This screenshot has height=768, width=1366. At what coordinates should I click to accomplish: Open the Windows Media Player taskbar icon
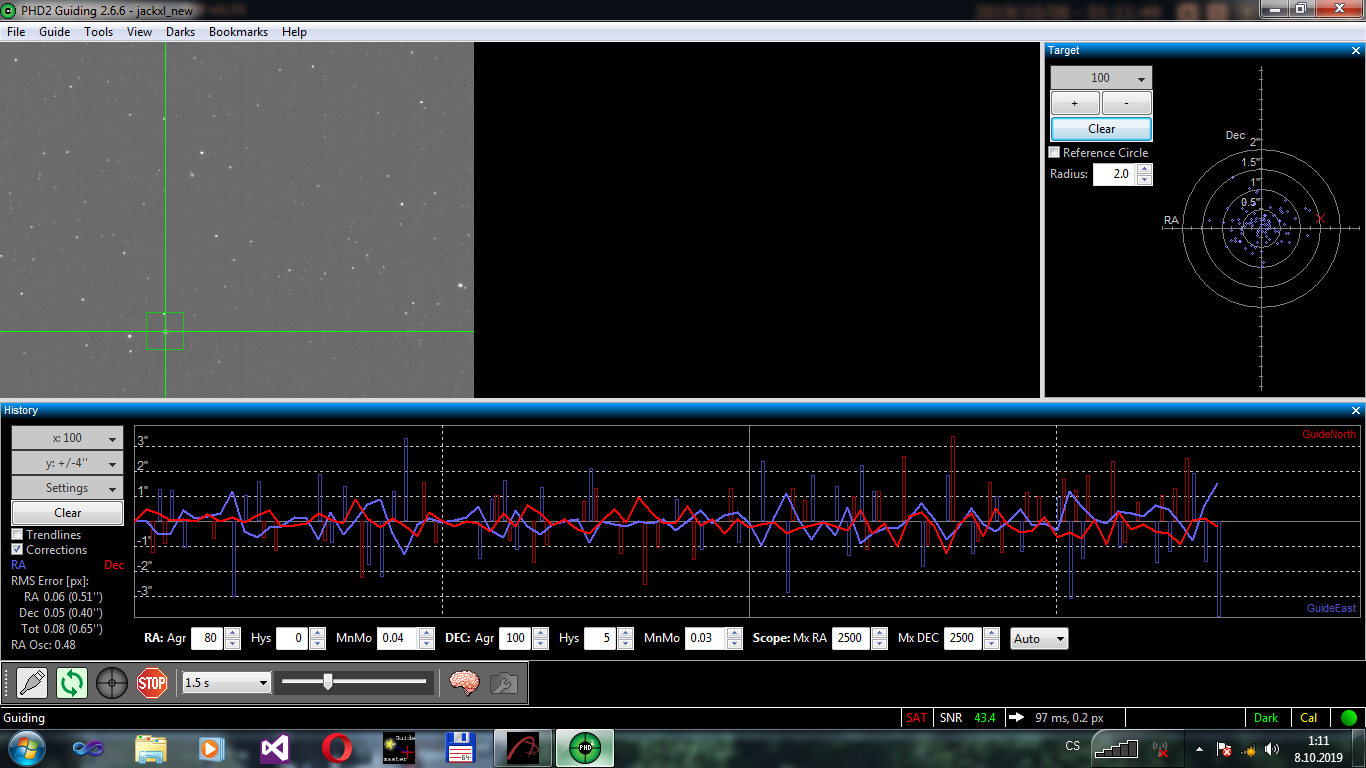click(212, 748)
